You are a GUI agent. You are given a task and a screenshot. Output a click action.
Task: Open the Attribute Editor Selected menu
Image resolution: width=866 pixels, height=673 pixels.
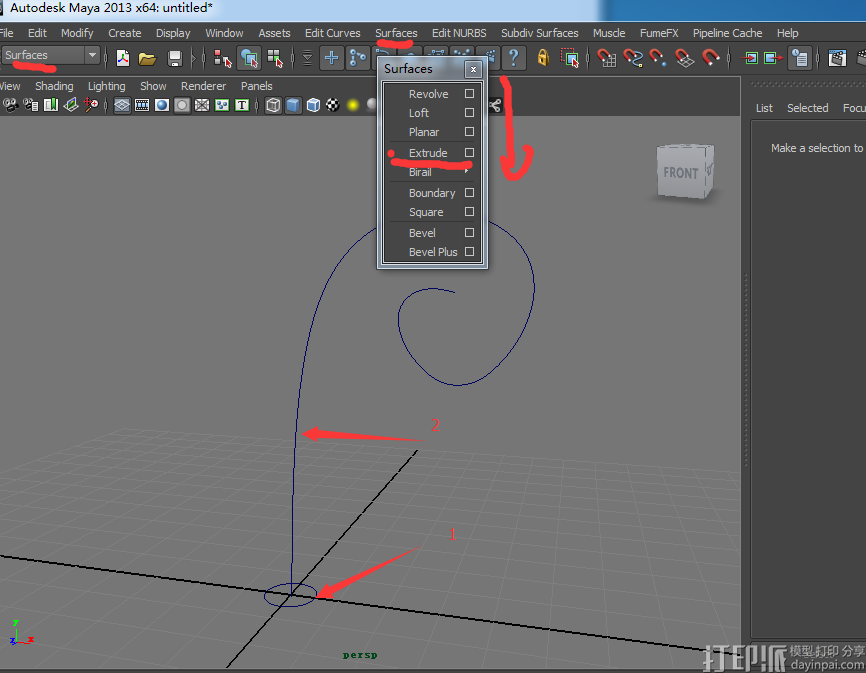[807, 108]
